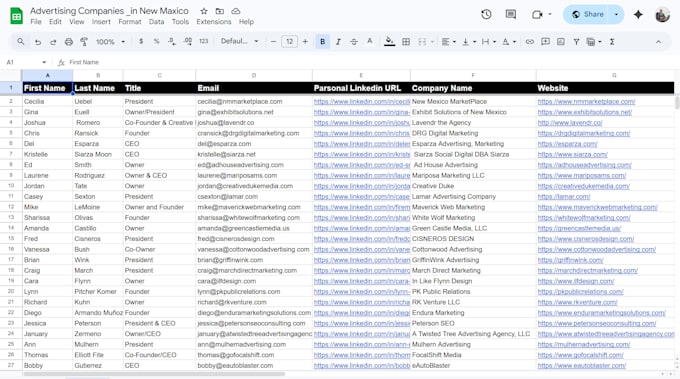Print the spreadsheet

(69, 42)
